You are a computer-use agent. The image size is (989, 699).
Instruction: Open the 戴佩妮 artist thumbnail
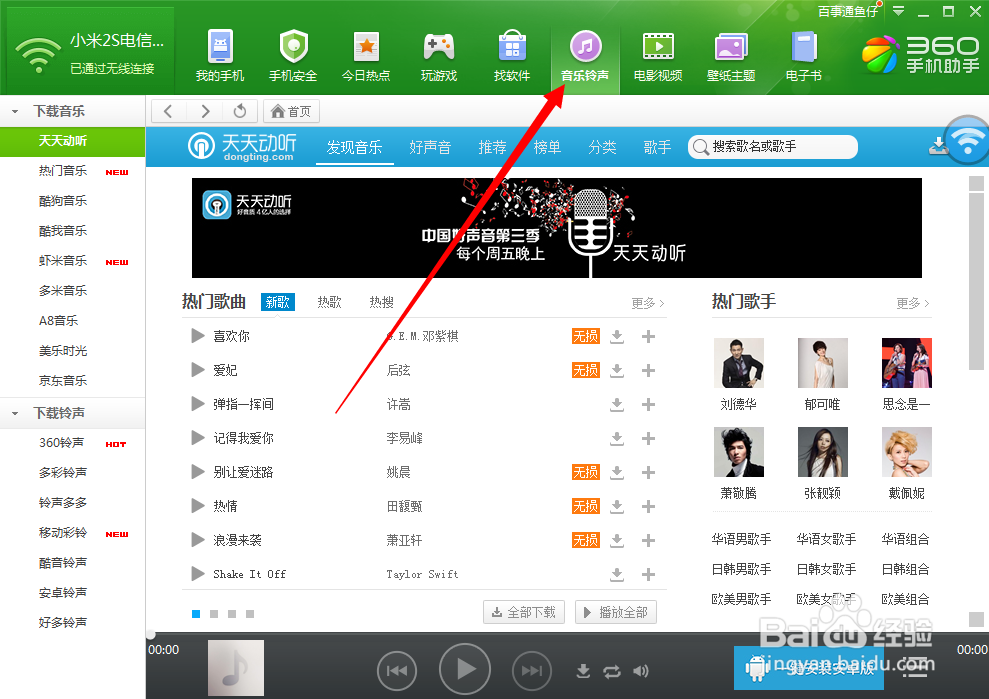pos(906,452)
